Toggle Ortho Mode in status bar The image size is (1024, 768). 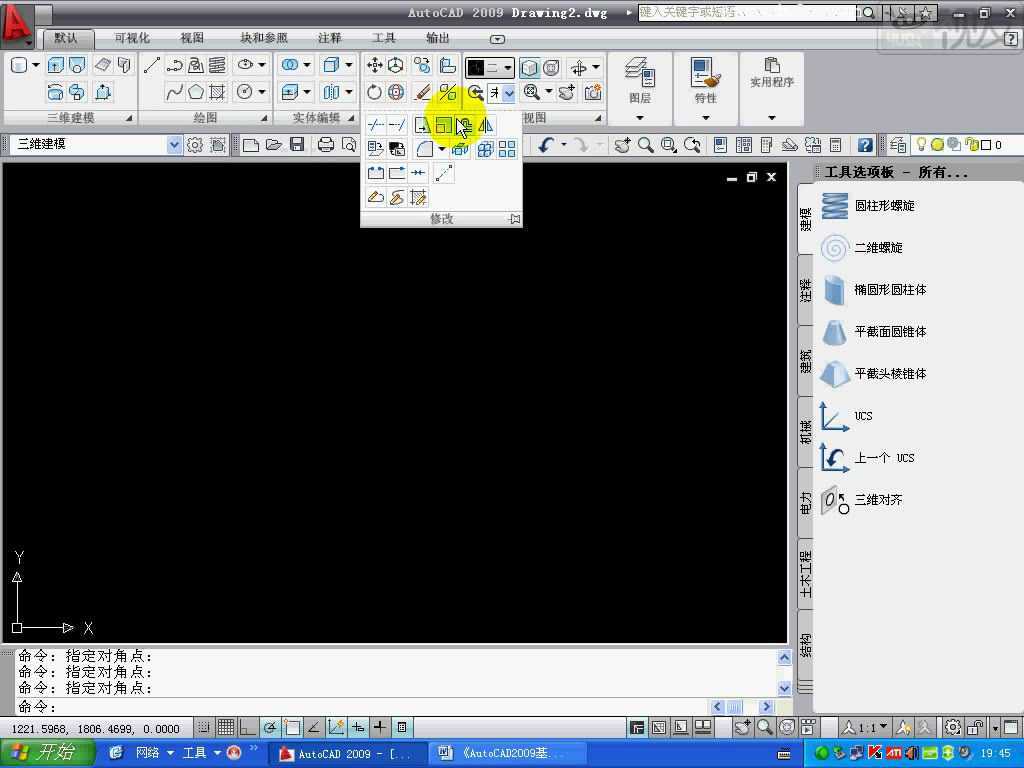(x=248, y=727)
